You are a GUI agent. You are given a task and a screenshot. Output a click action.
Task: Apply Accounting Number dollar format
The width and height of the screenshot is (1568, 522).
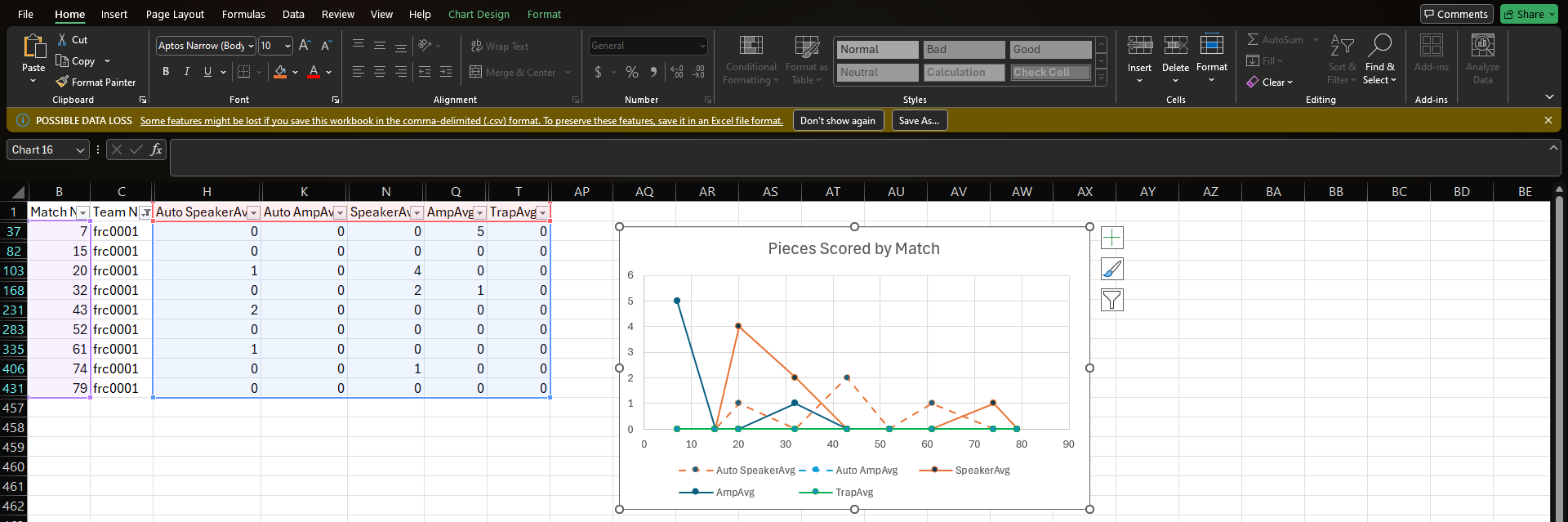tap(599, 72)
